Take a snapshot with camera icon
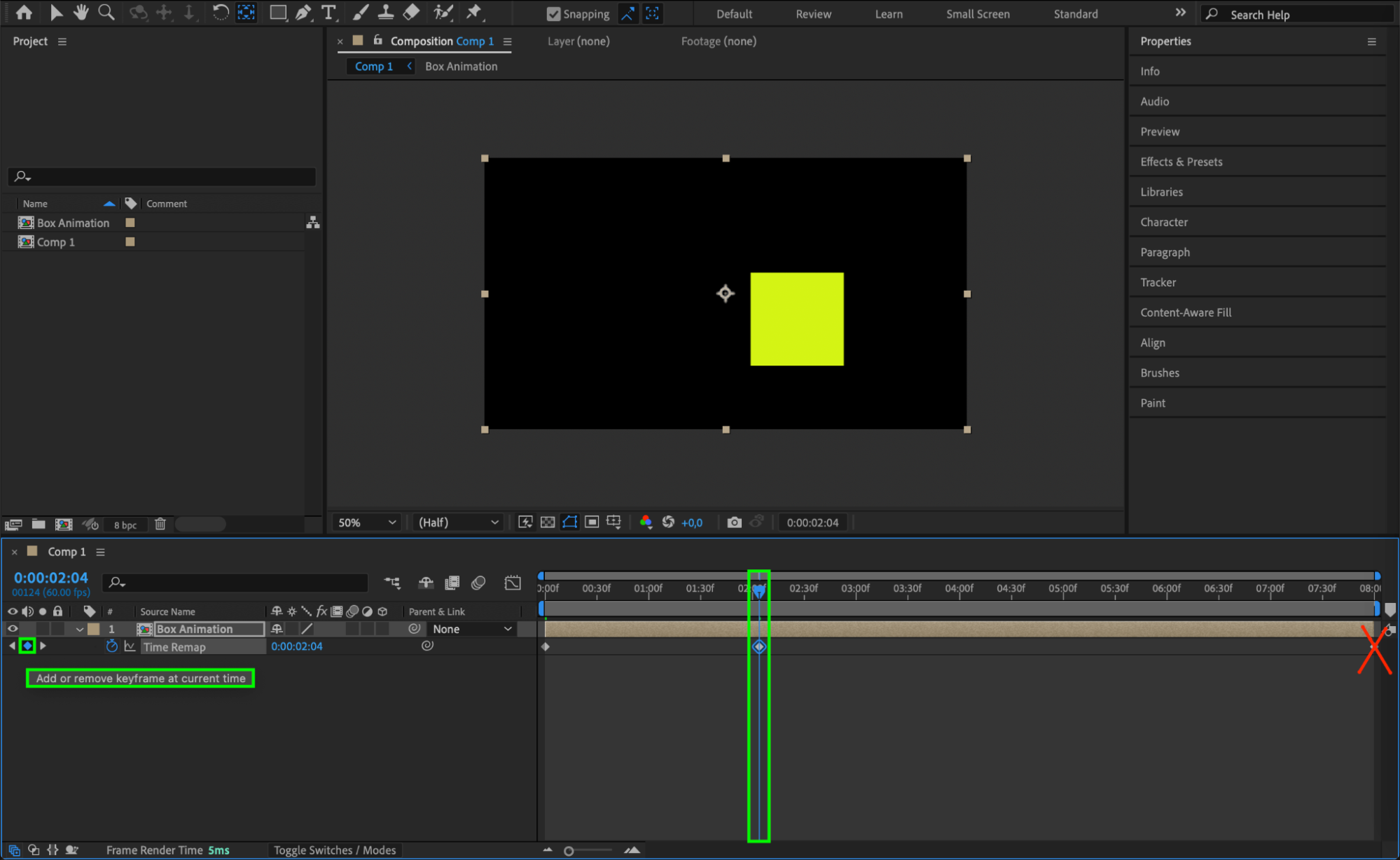The image size is (1400, 860). coord(734,522)
